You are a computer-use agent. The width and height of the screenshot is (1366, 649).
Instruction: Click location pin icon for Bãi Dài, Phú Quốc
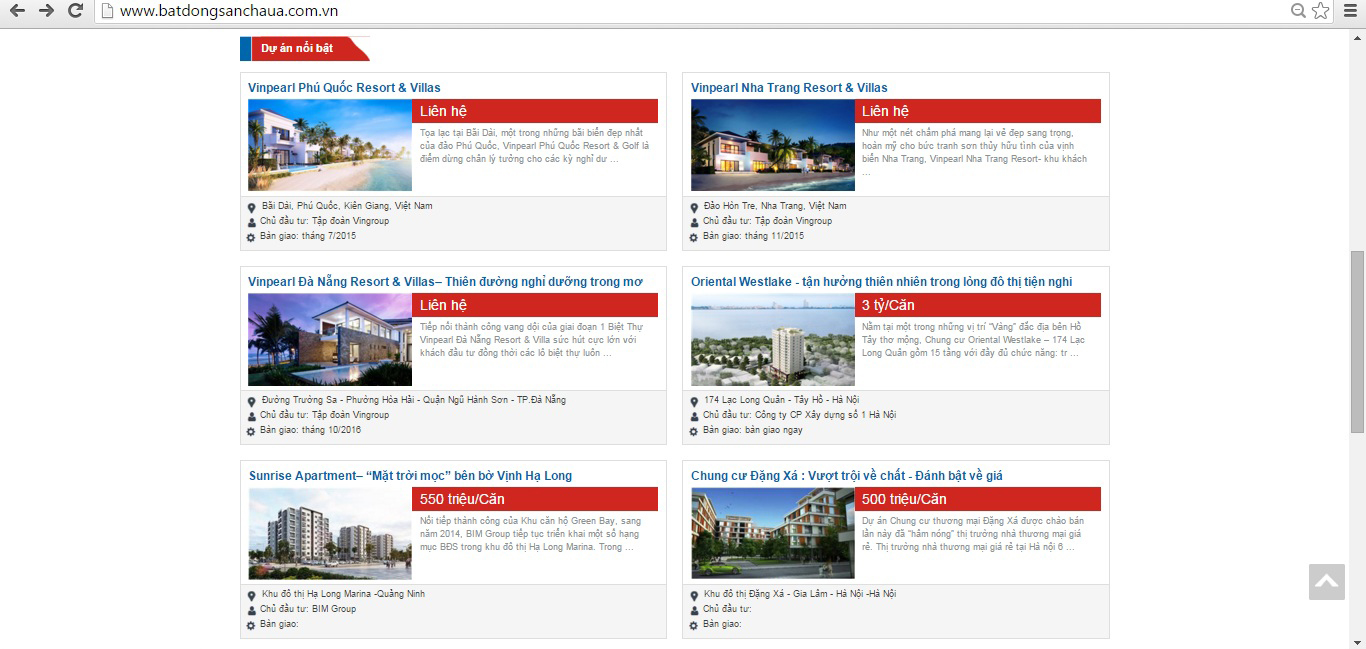[251, 207]
